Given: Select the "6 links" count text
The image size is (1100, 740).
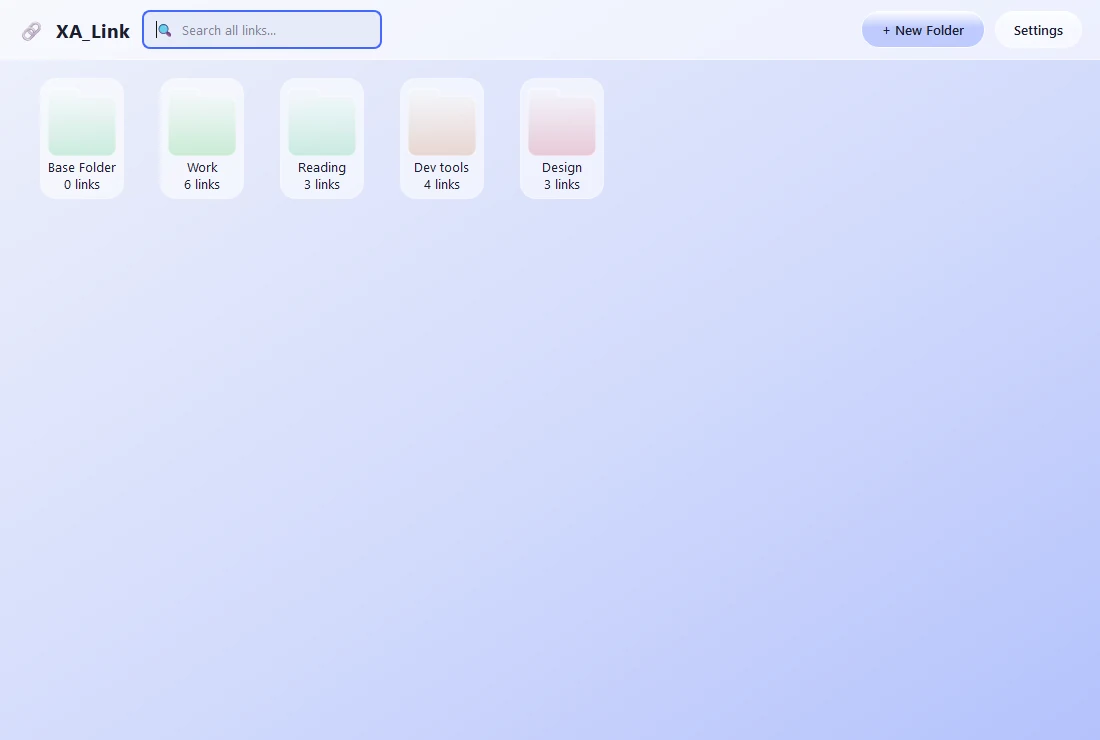Looking at the screenshot, I should click(202, 184).
